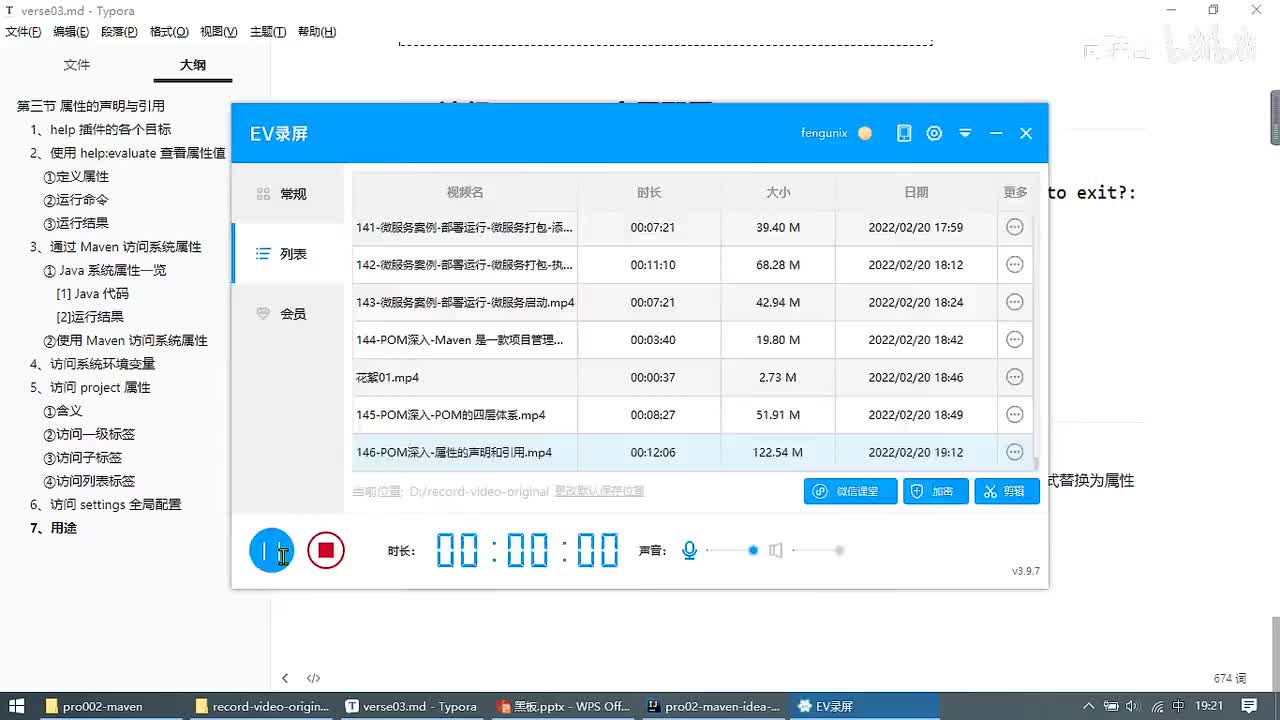
Task: Adjust the speaker volume slider
Action: pos(819,550)
